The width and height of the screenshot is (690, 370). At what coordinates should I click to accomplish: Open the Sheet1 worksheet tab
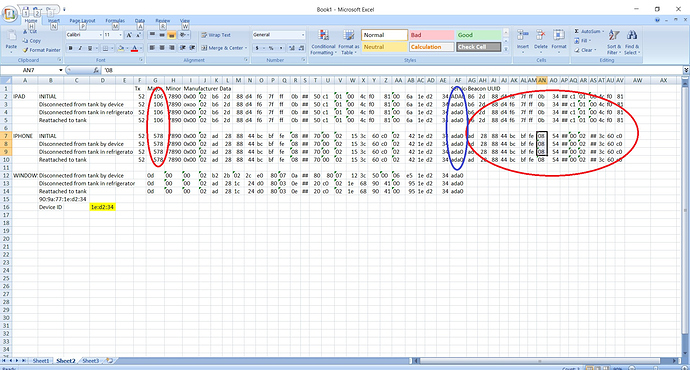coord(41,361)
